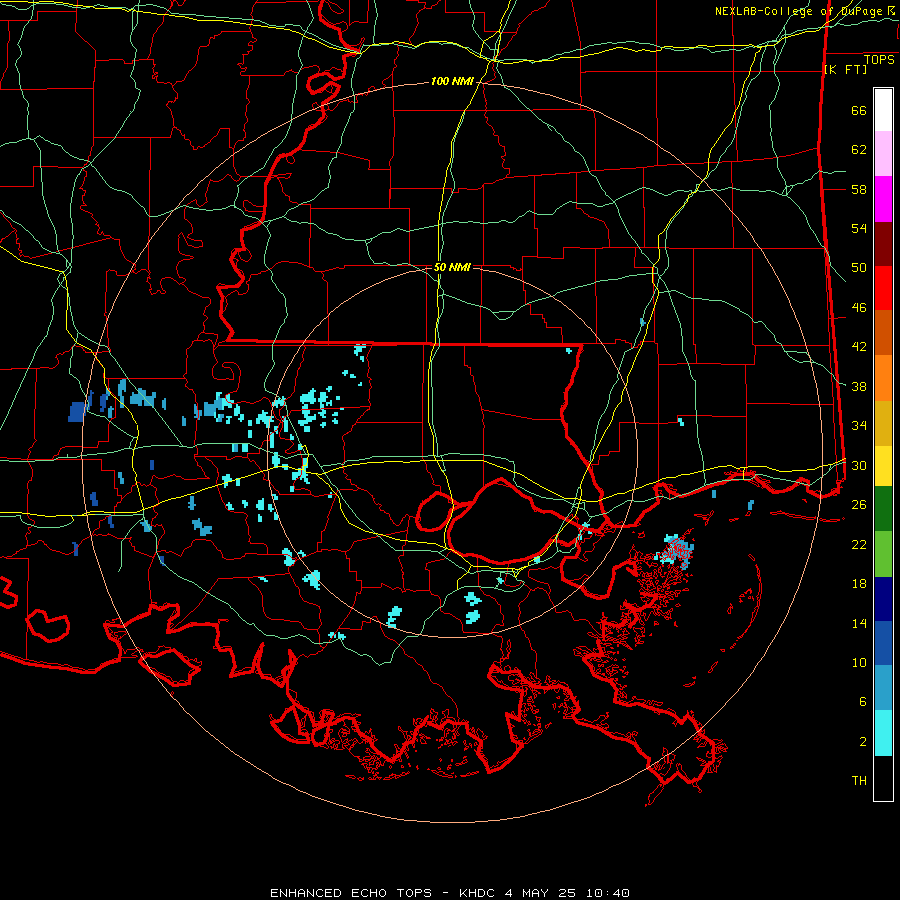Click the legend value '26'
Image resolution: width=900 pixels, height=900 pixels.
click(x=859, y=505)
